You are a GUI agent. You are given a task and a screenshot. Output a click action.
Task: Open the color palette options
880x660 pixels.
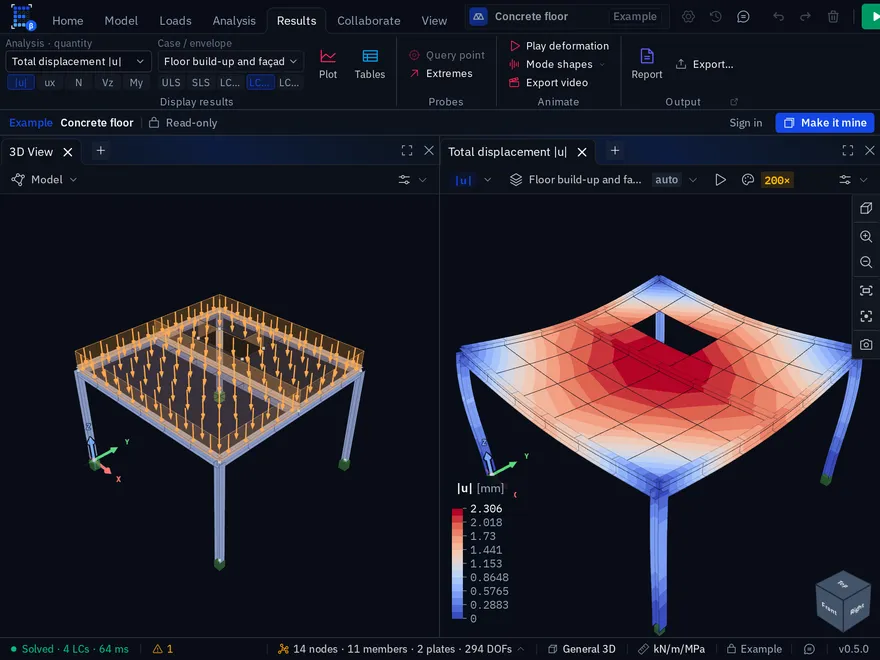(748, 180)
